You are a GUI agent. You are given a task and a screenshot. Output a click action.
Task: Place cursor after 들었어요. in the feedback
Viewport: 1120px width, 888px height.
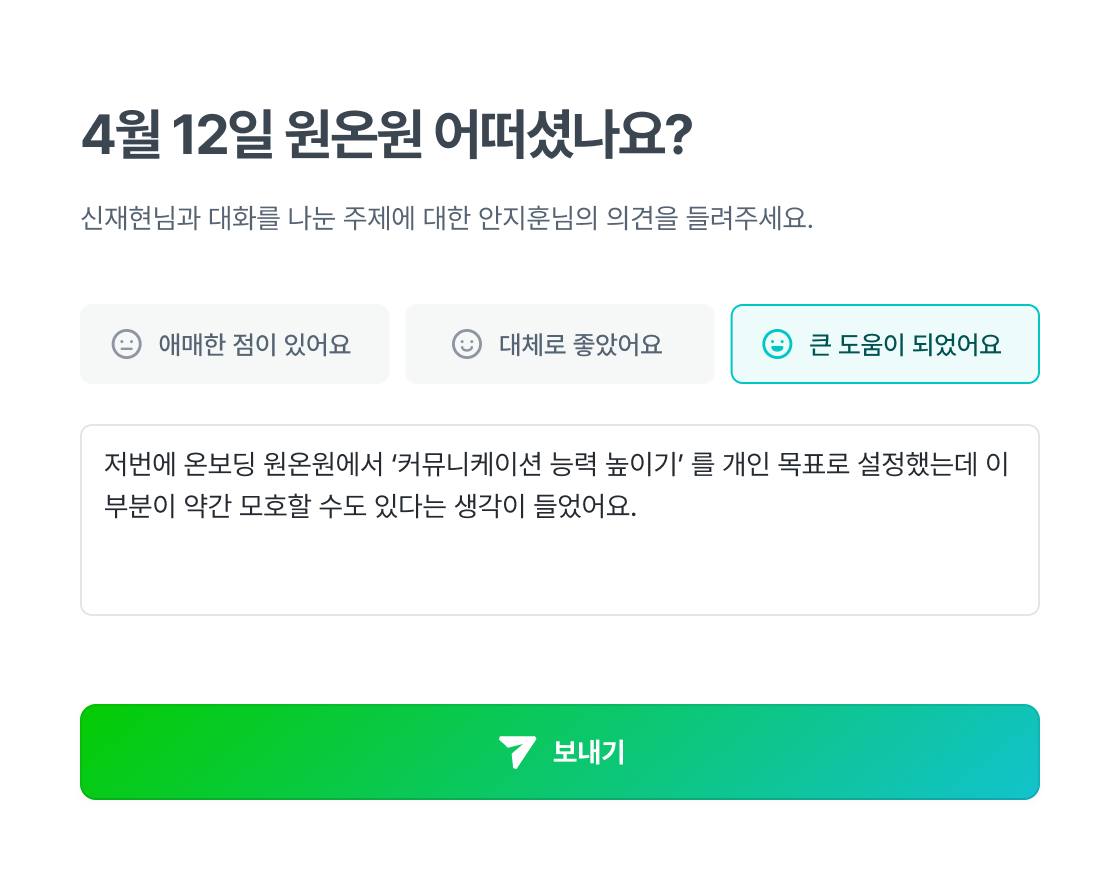click(638, 506)
